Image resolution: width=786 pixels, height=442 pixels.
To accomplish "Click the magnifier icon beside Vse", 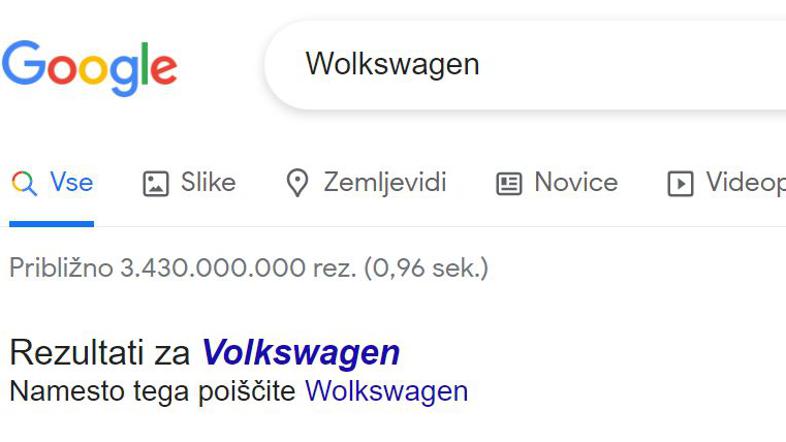I will coord(24,183).
